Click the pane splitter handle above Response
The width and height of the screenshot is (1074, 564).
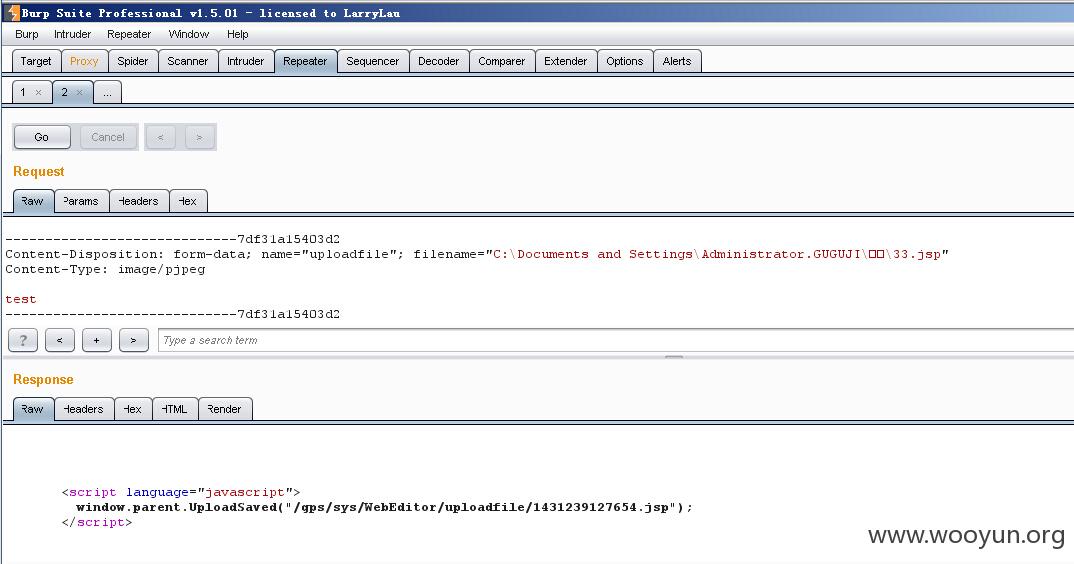pos(674,357)
